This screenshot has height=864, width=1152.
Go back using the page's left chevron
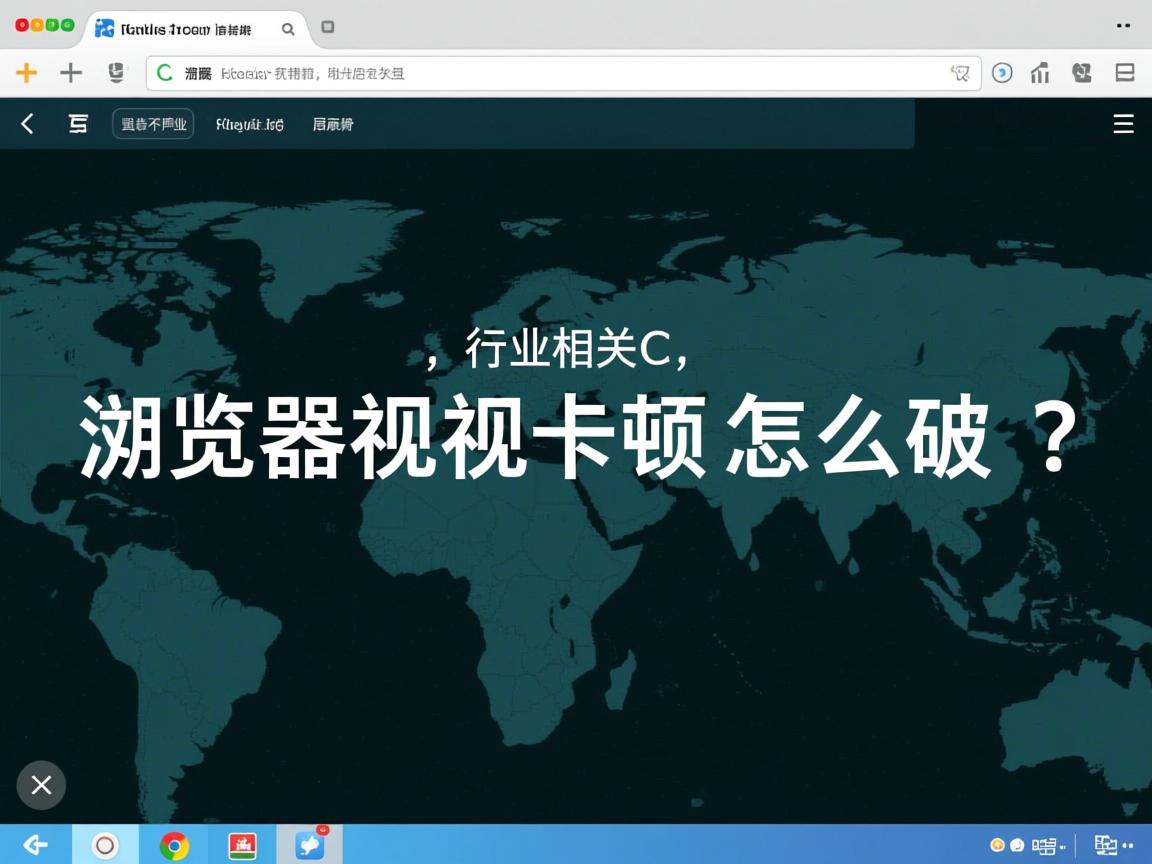pos(28,124)
